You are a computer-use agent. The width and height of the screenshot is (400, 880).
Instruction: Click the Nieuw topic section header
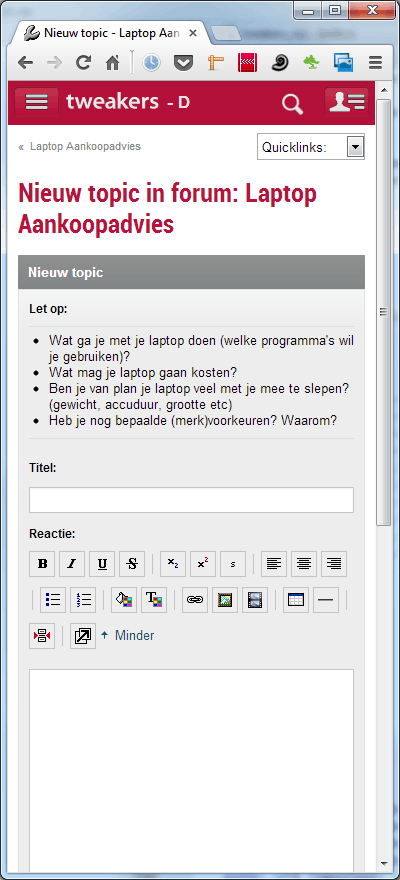(191, 273)
